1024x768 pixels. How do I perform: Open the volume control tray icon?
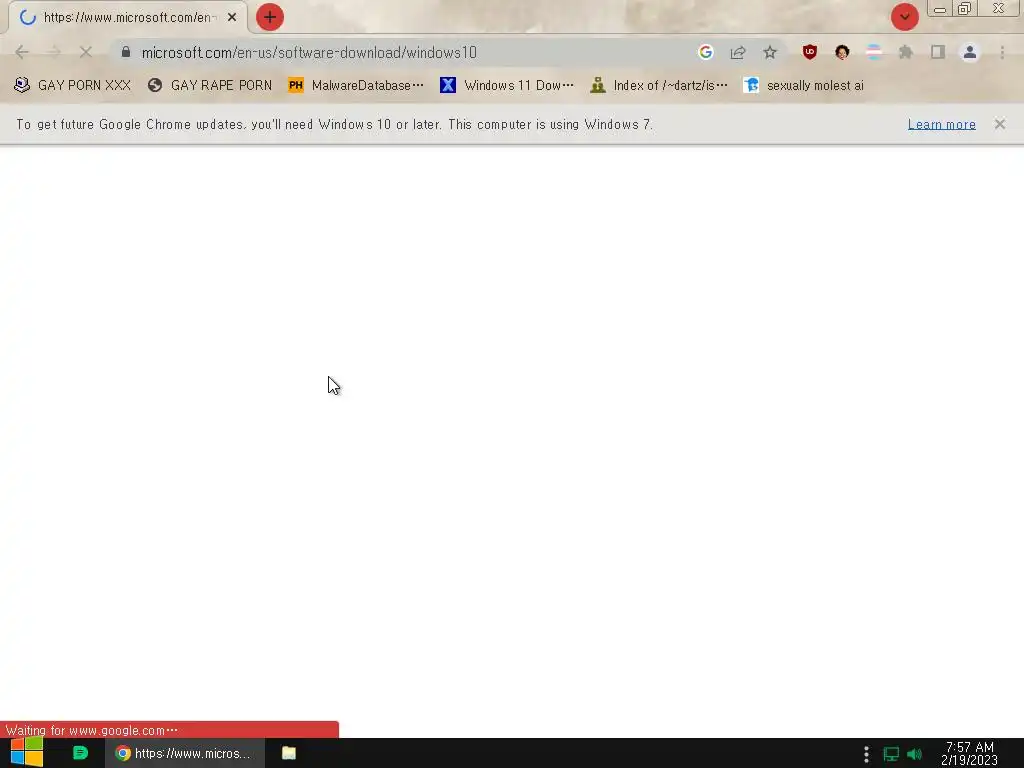pyautogui.click(x=914, y=754)
